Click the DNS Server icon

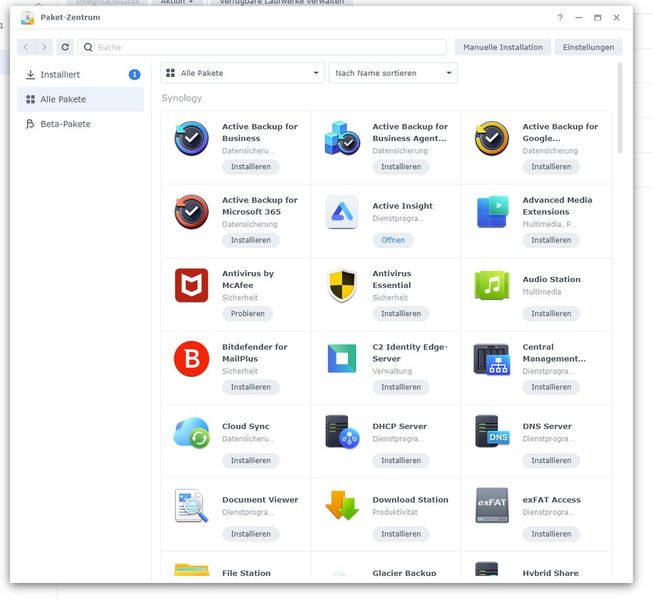pos(492,431)
